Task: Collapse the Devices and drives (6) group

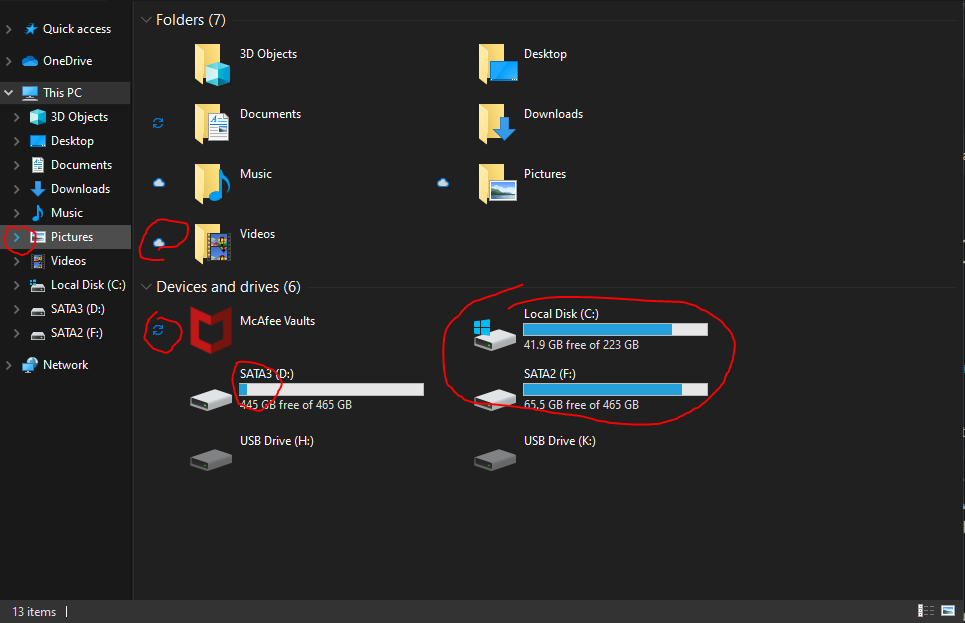Action: pos(146,287)
